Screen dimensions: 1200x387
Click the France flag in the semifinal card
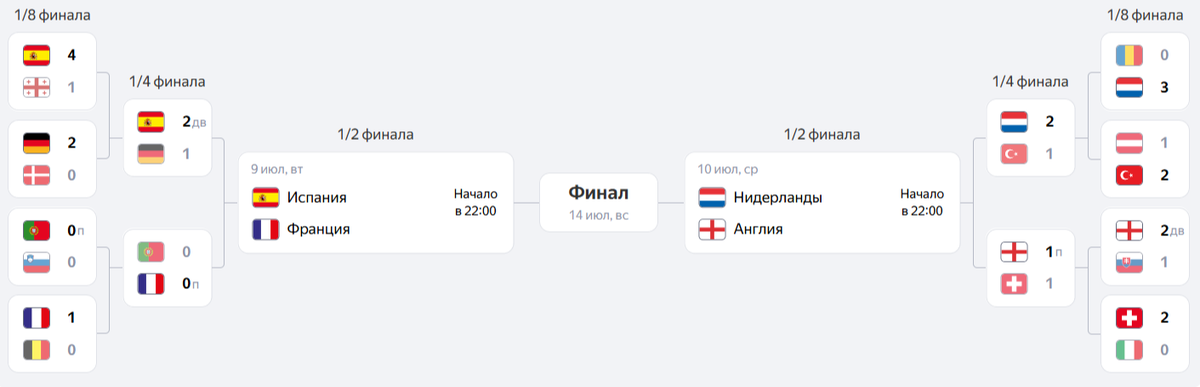pyautogui.click(x=265, y=229)
